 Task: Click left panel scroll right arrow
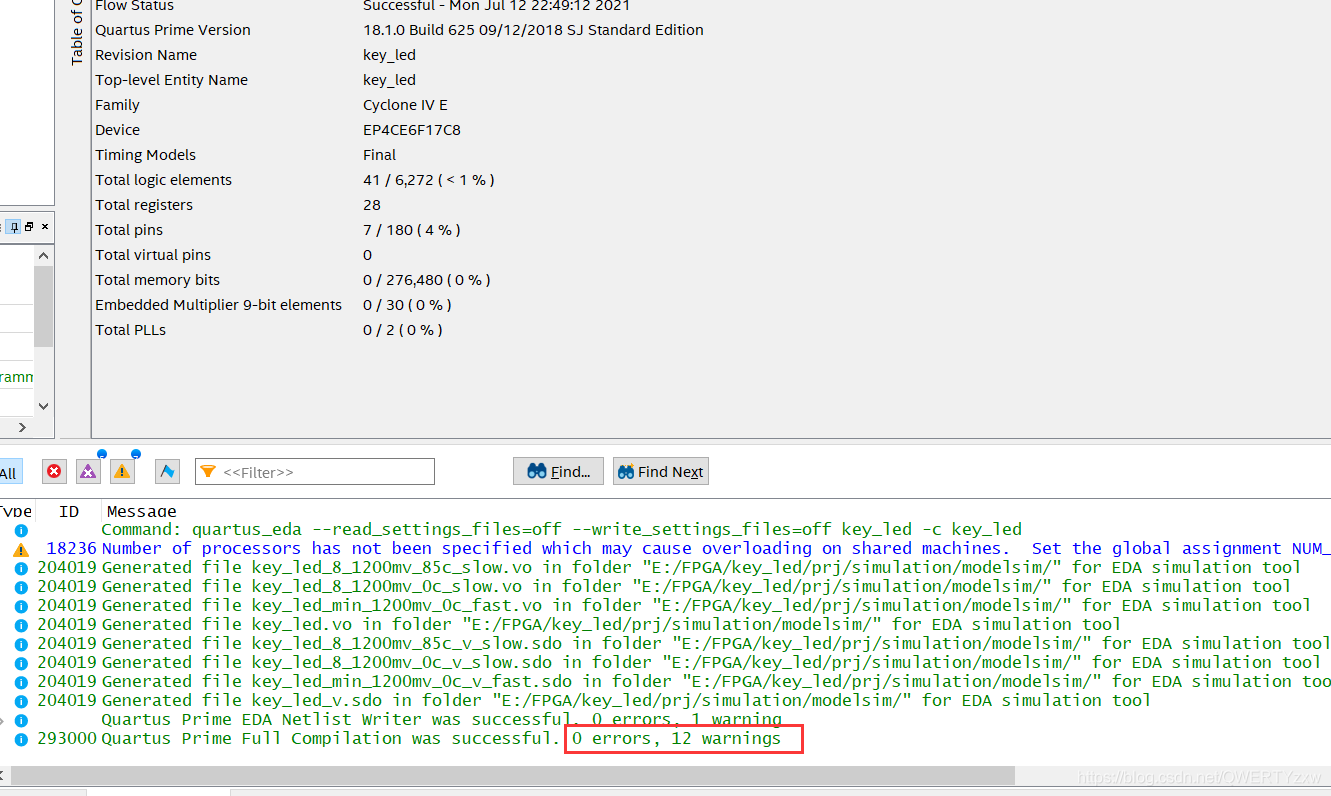point(22,427)
